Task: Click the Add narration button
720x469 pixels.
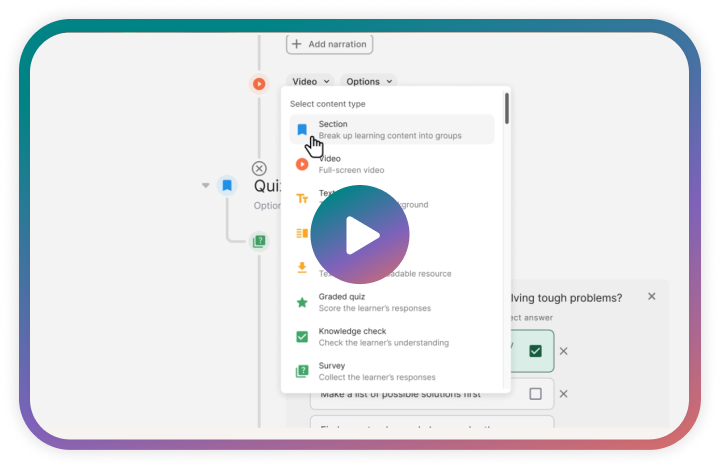Action: 329,44
